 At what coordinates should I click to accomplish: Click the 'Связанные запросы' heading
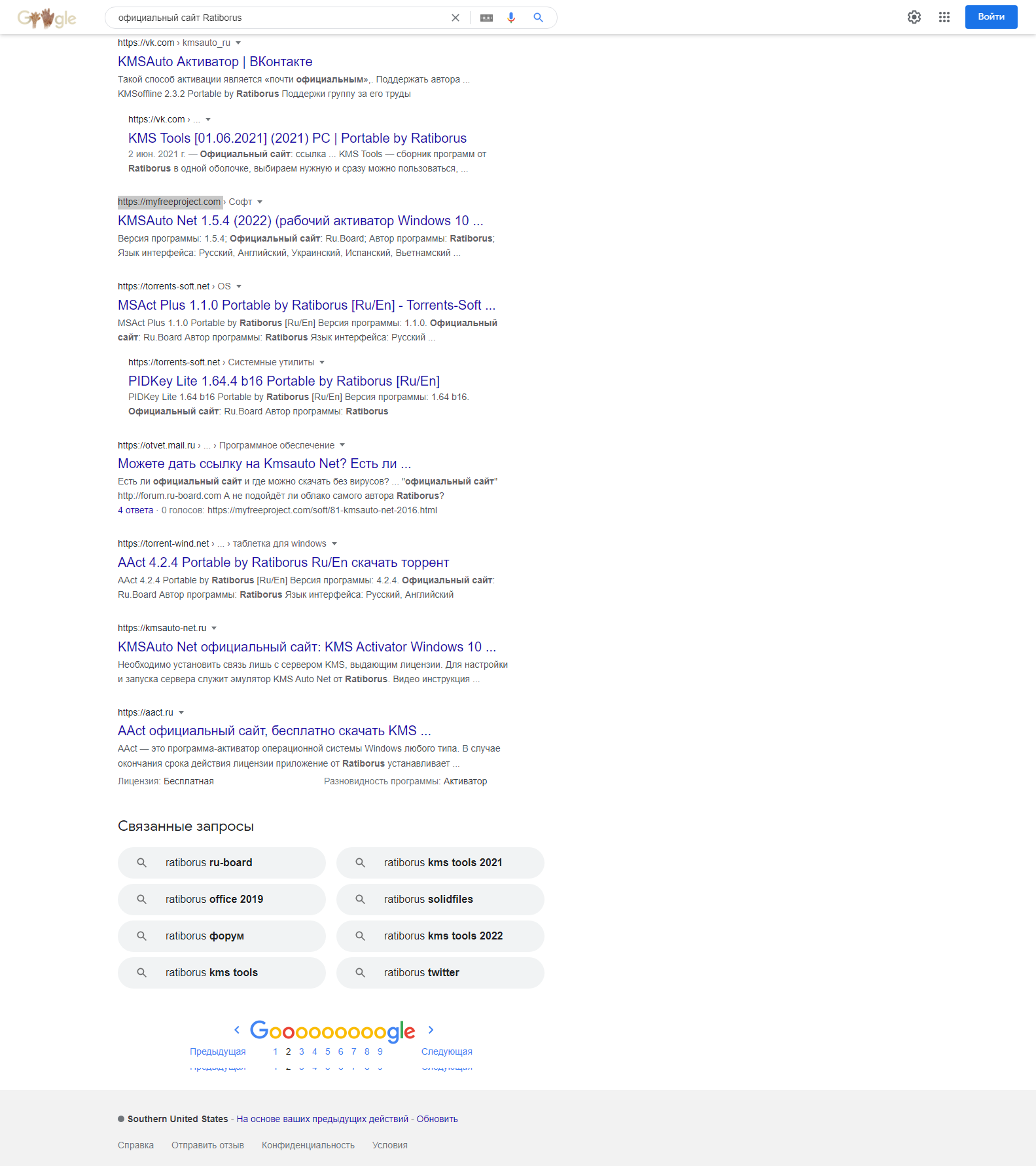[186, 826]
